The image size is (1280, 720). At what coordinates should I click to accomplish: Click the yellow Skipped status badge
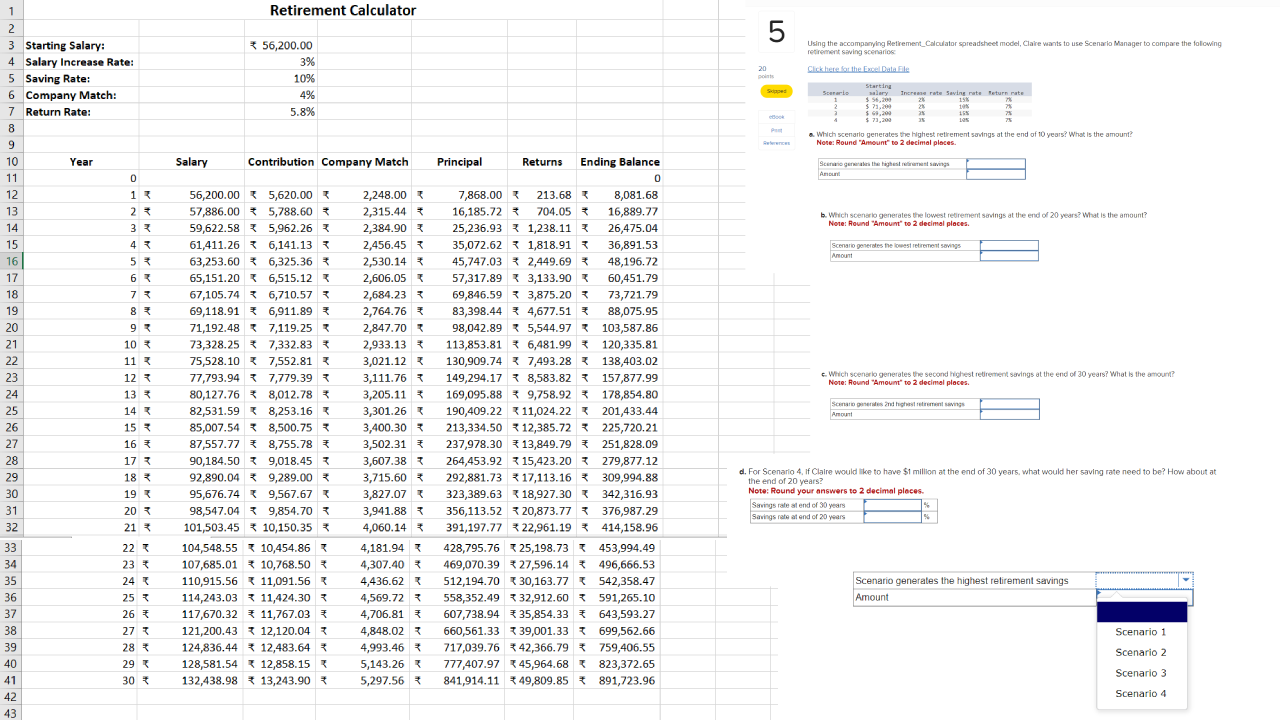(775, 91)
